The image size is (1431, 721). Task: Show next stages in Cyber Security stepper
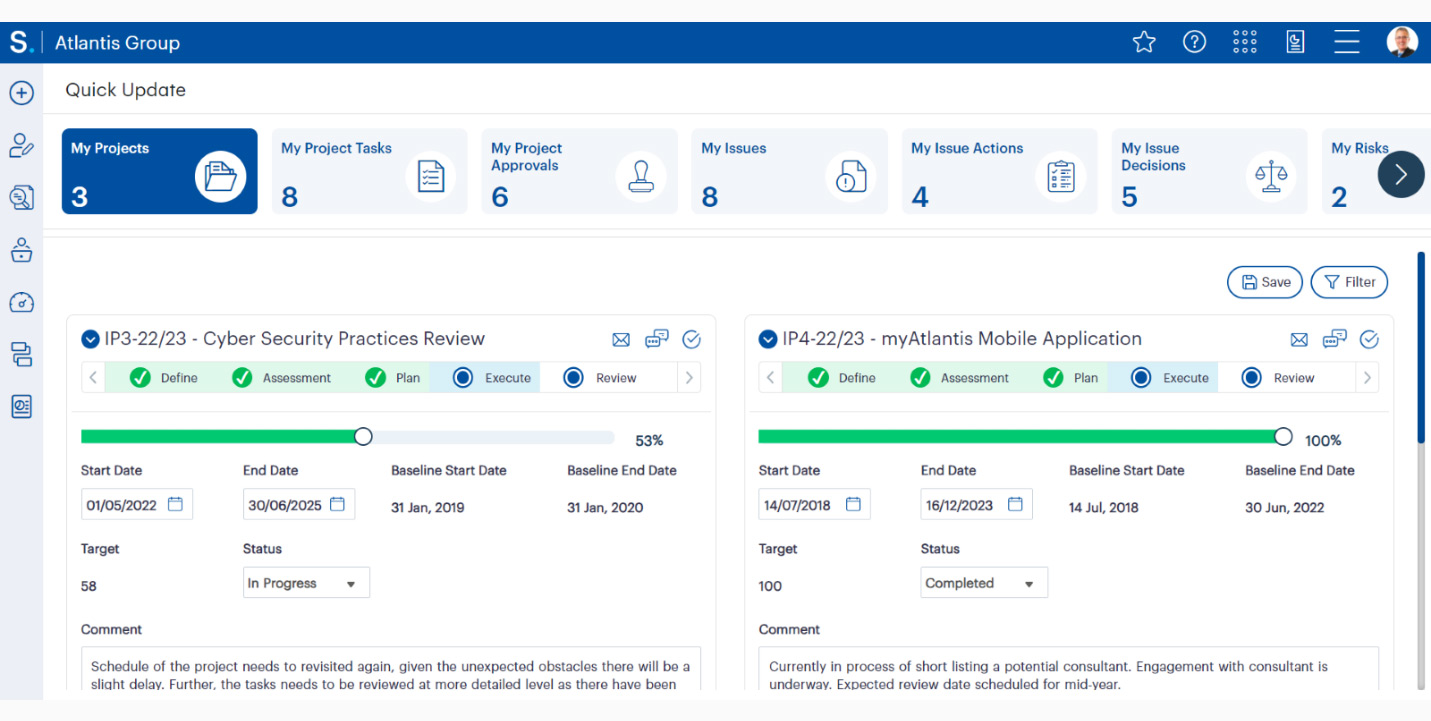689,378
